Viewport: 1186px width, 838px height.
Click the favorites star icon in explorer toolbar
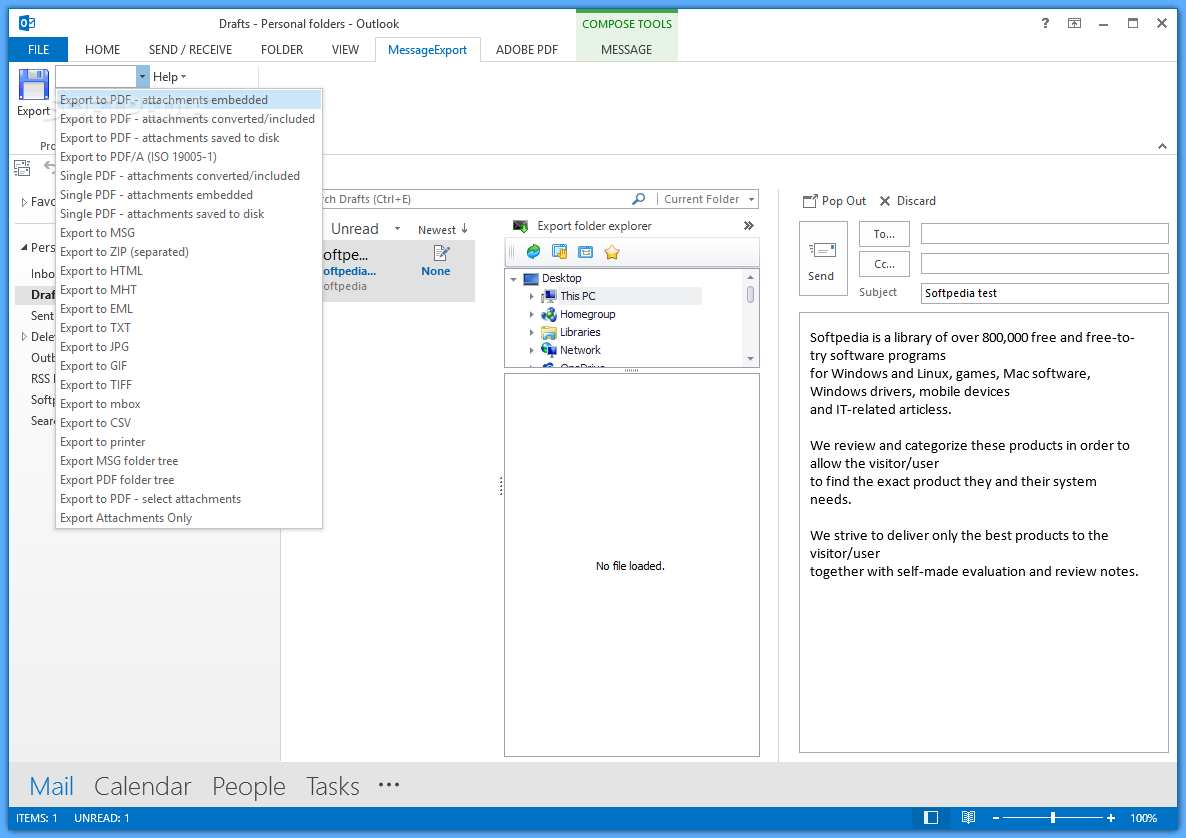[x=612, y=252]
